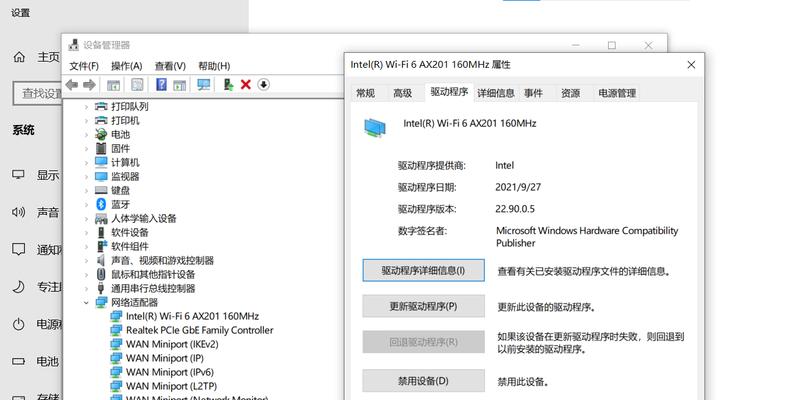812x400 pixels.
Task: Click the blue question mark Help icon
Action: (x=161, y=84)
